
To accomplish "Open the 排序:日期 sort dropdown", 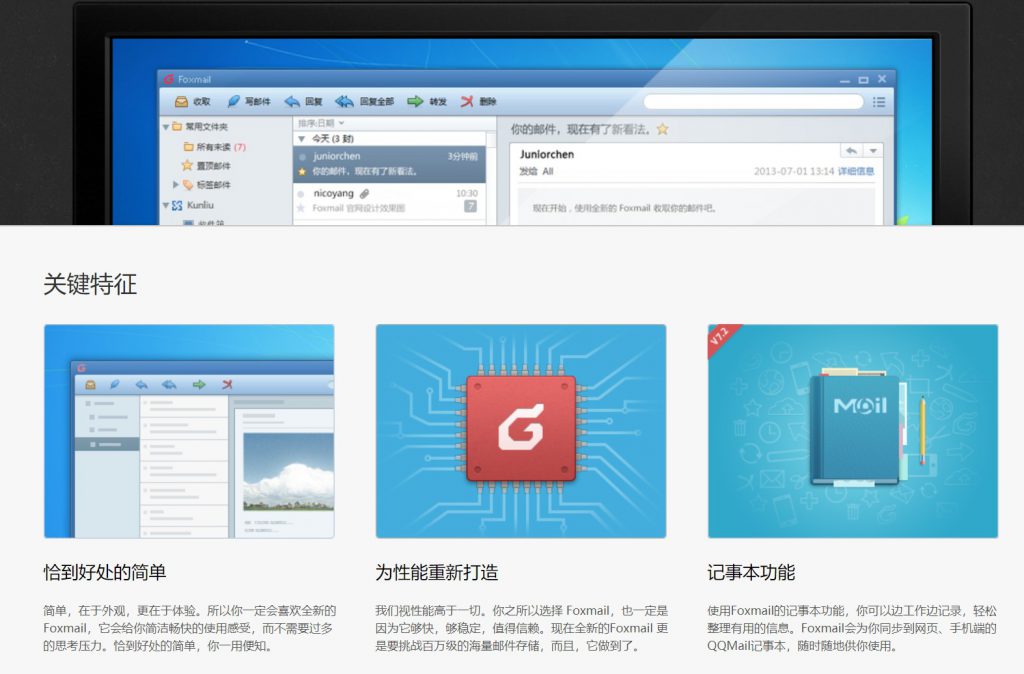I will click(320, 123).
